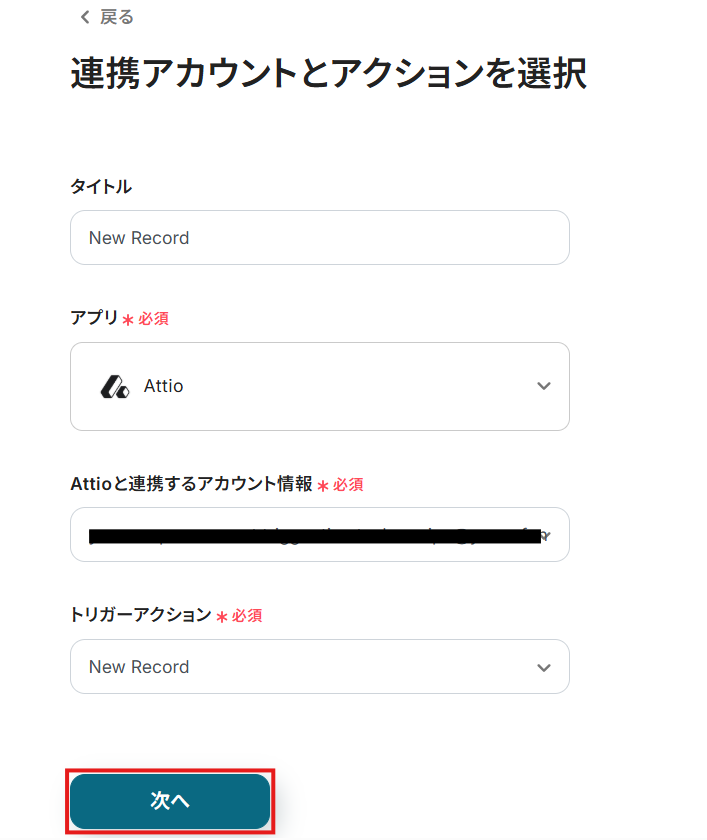707x840 pixels.
Task: Focus the タイトル input field
Action: (x=320, y=238)
